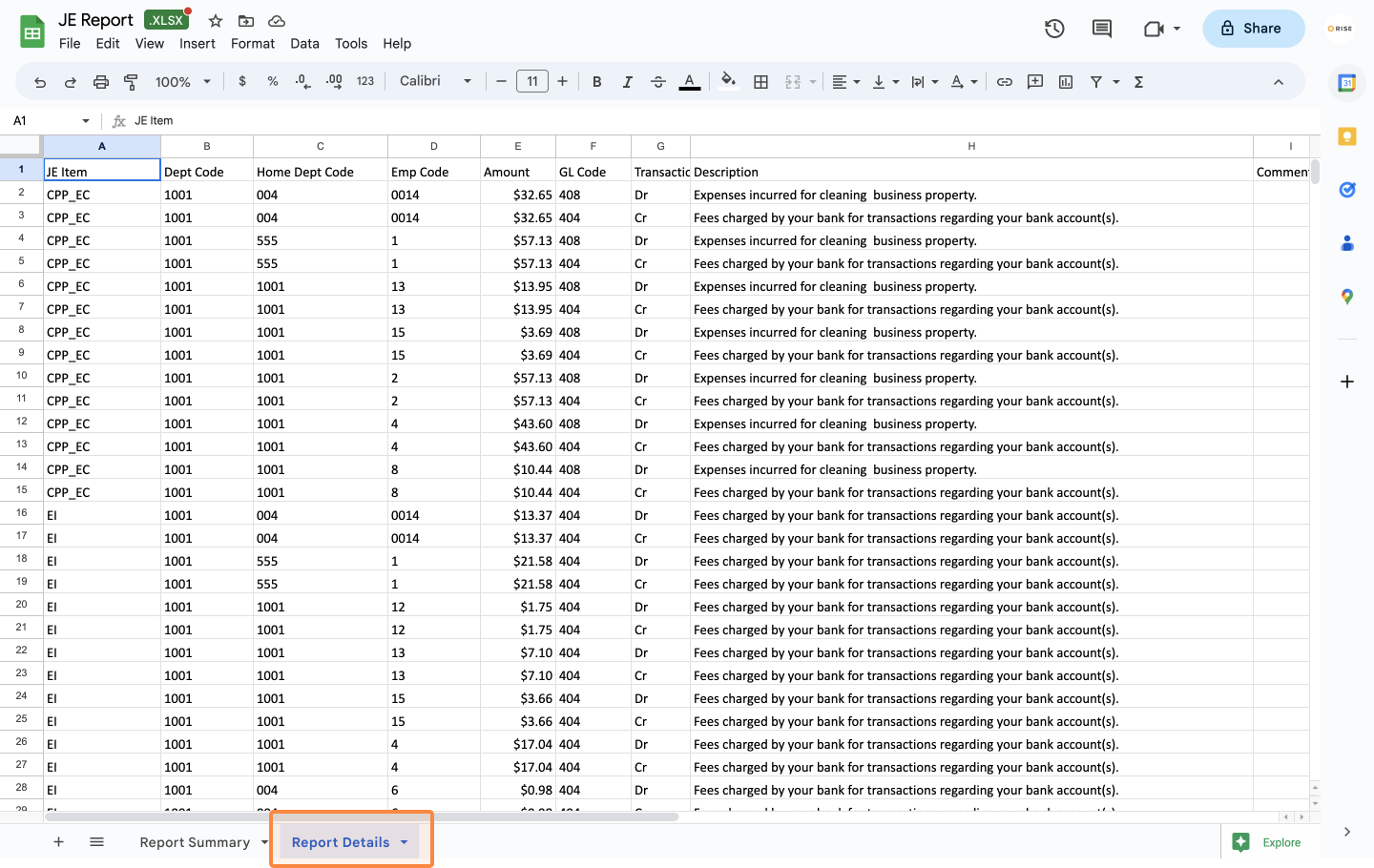Click the Share button
1374x868 pixels.
(x=1253, y=29)
